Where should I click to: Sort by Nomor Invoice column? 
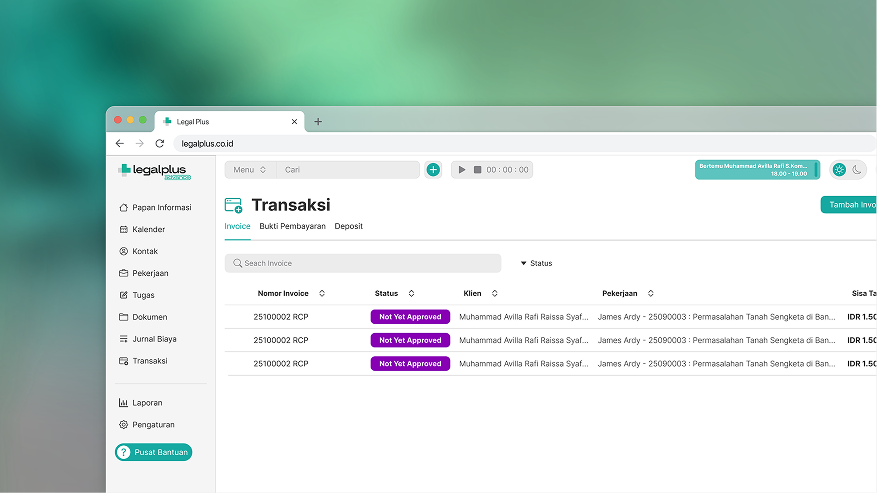click(x=322, y=293)
